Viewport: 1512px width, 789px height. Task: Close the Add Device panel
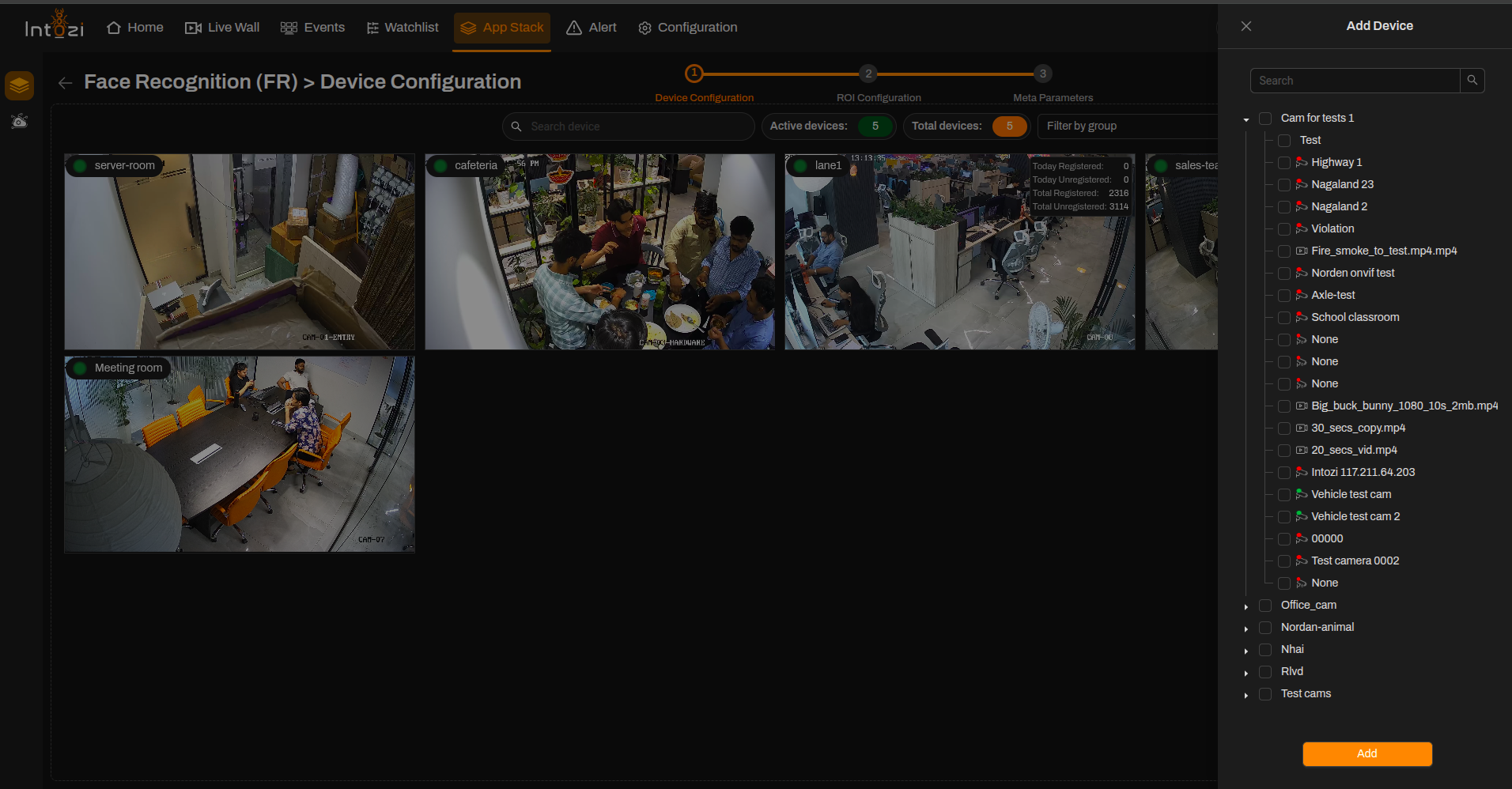pyautogui.click(x=1246, y=26)
